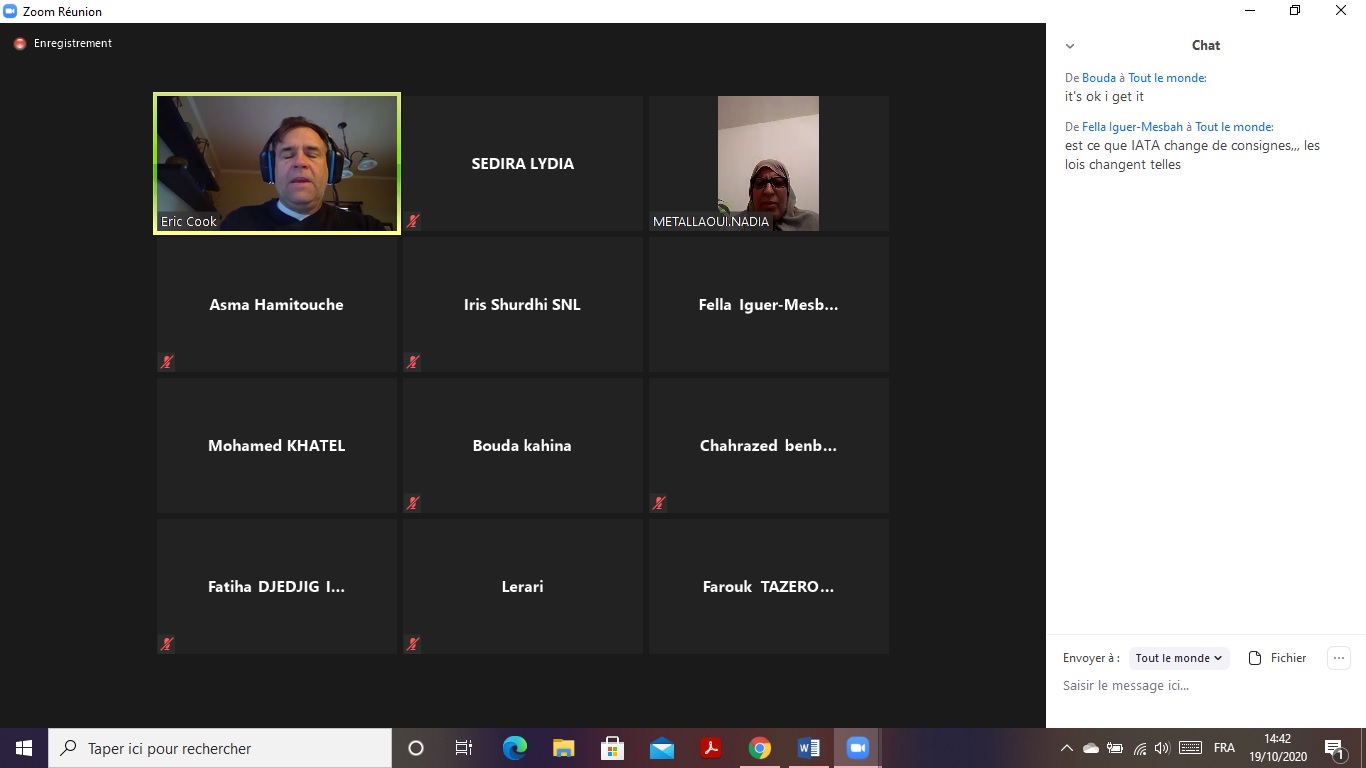The image size is (1366, 768).
Task: Click the clock showing 14:42
Action: [1277, 739]
